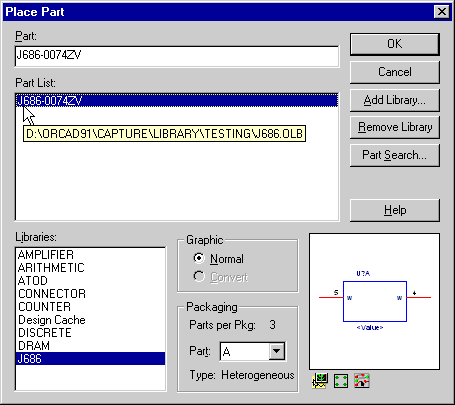
Task: Select the J686 library entry
Action: [x=90, y=359]
